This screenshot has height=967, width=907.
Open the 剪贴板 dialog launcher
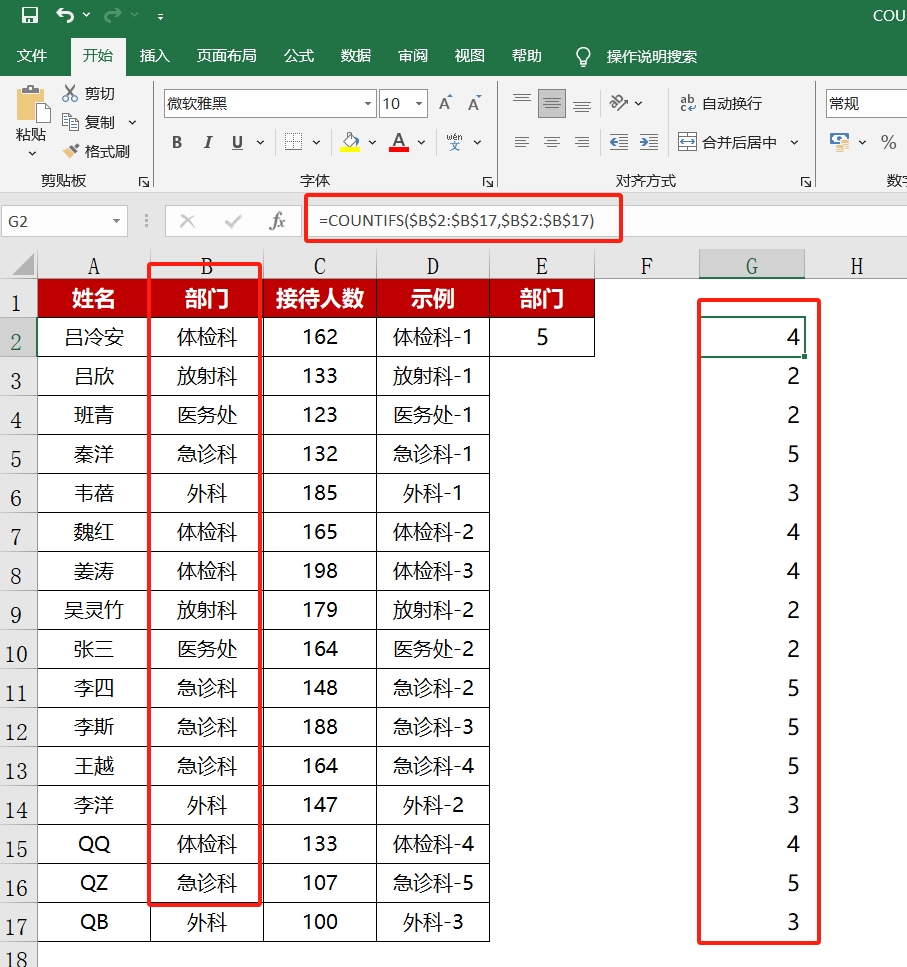(x=144, y=181)
